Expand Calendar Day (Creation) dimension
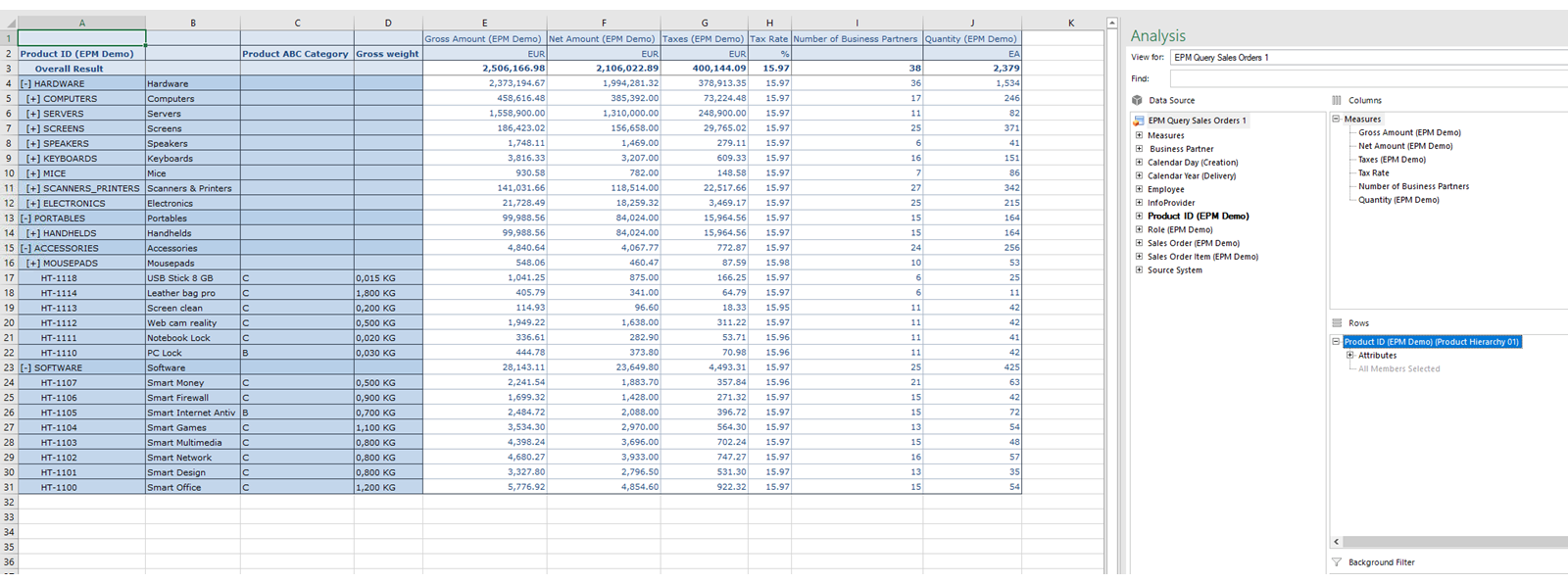Image resolution: width=1568 pixels, height=584 pixels. [1139, 163]
